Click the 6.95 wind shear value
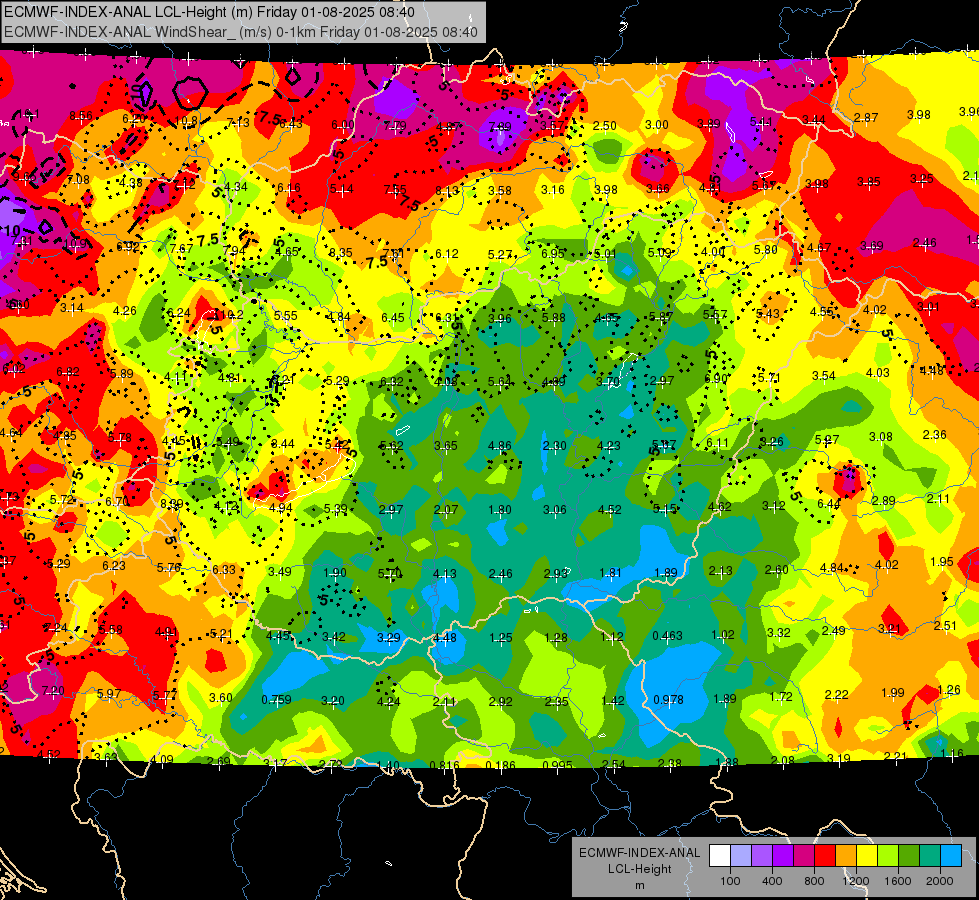Viewport: 979px width, 900px height. [553, 253]
